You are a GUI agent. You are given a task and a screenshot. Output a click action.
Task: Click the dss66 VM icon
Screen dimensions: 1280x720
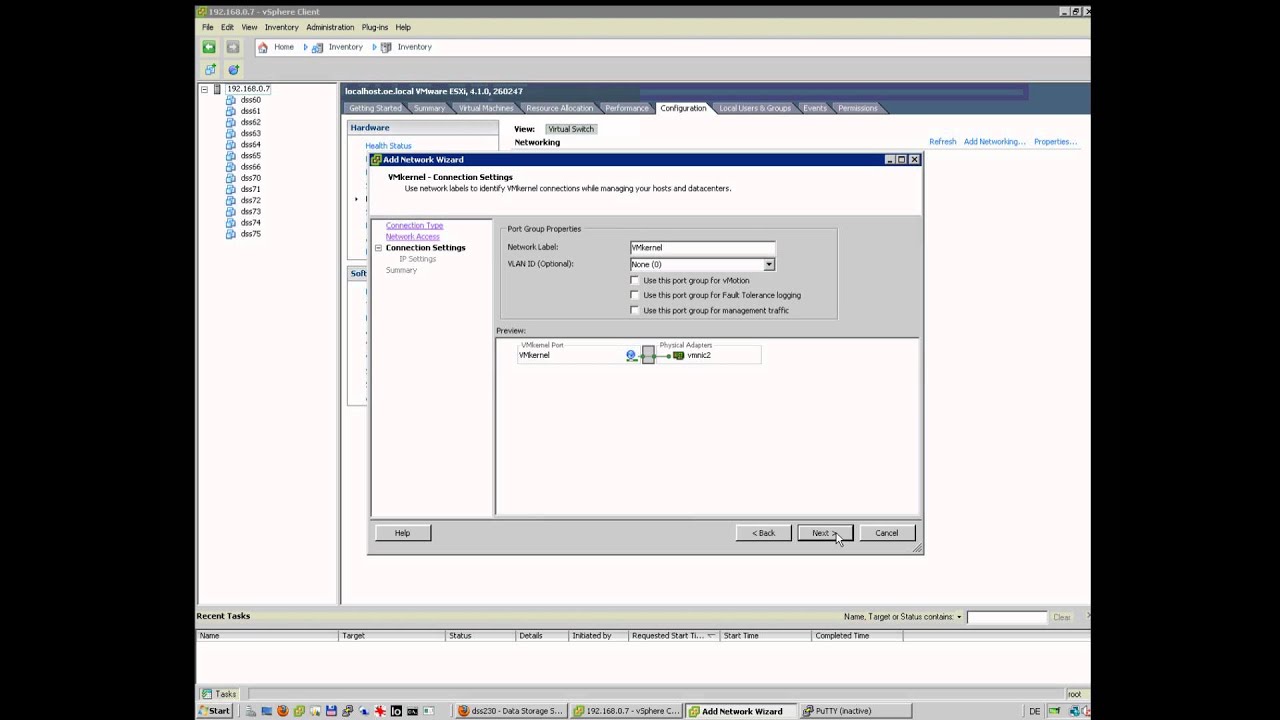pyautogui.click(x=231, y=167)
